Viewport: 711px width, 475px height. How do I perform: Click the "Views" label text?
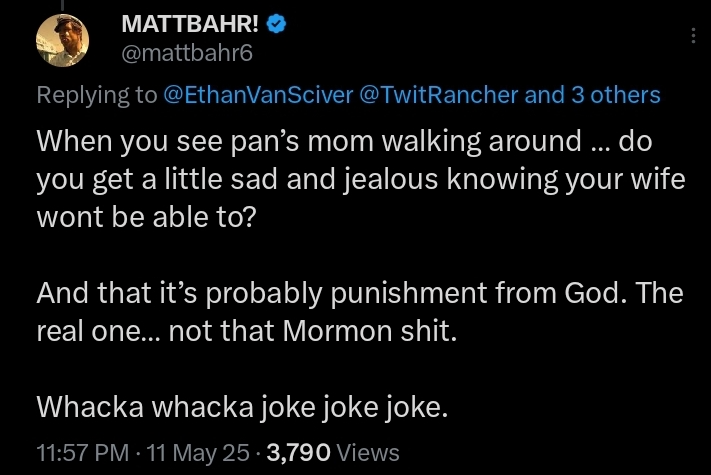pyautogui.click(x=368, y=452)
